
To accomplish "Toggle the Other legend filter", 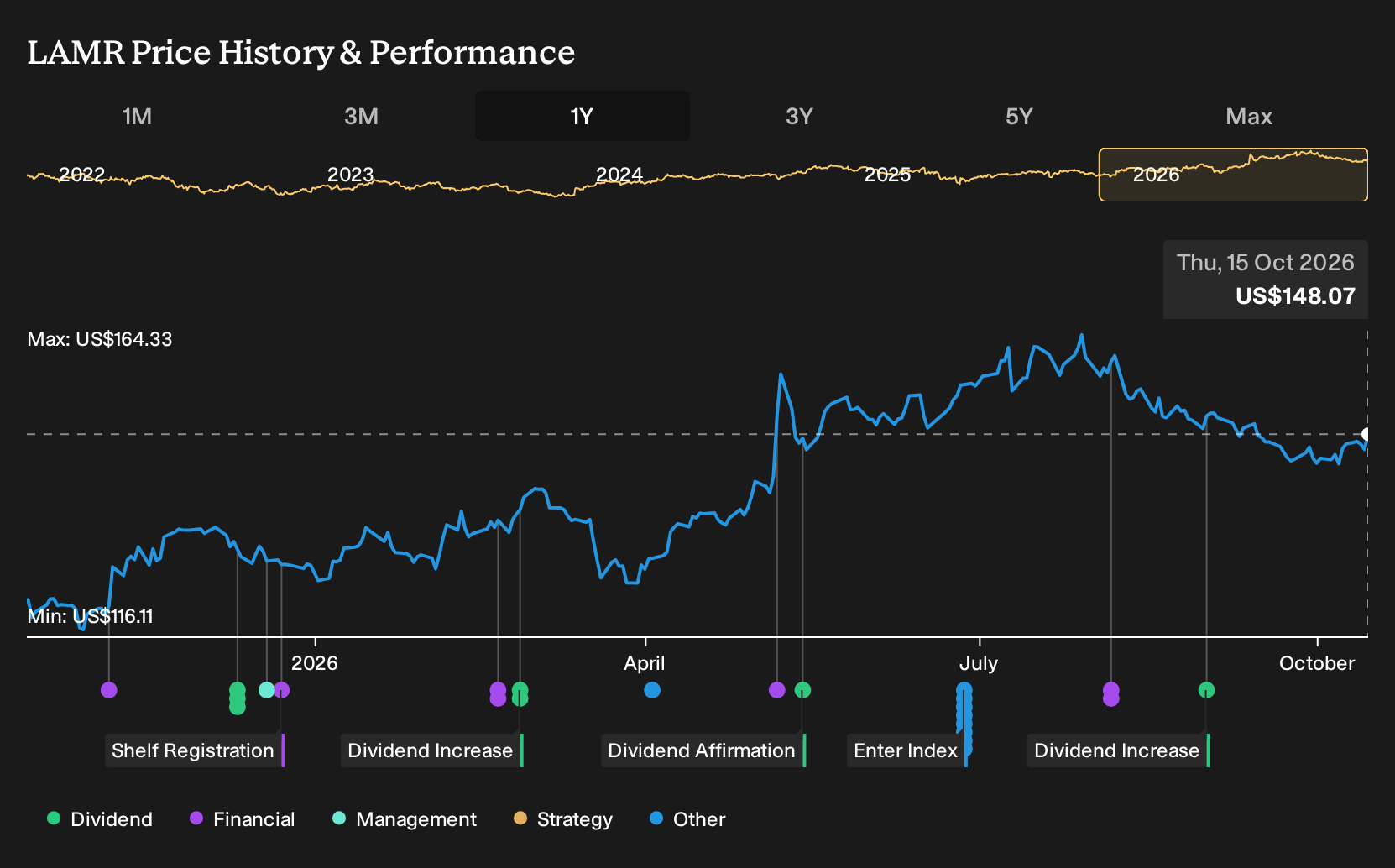I will coord(687,819).
